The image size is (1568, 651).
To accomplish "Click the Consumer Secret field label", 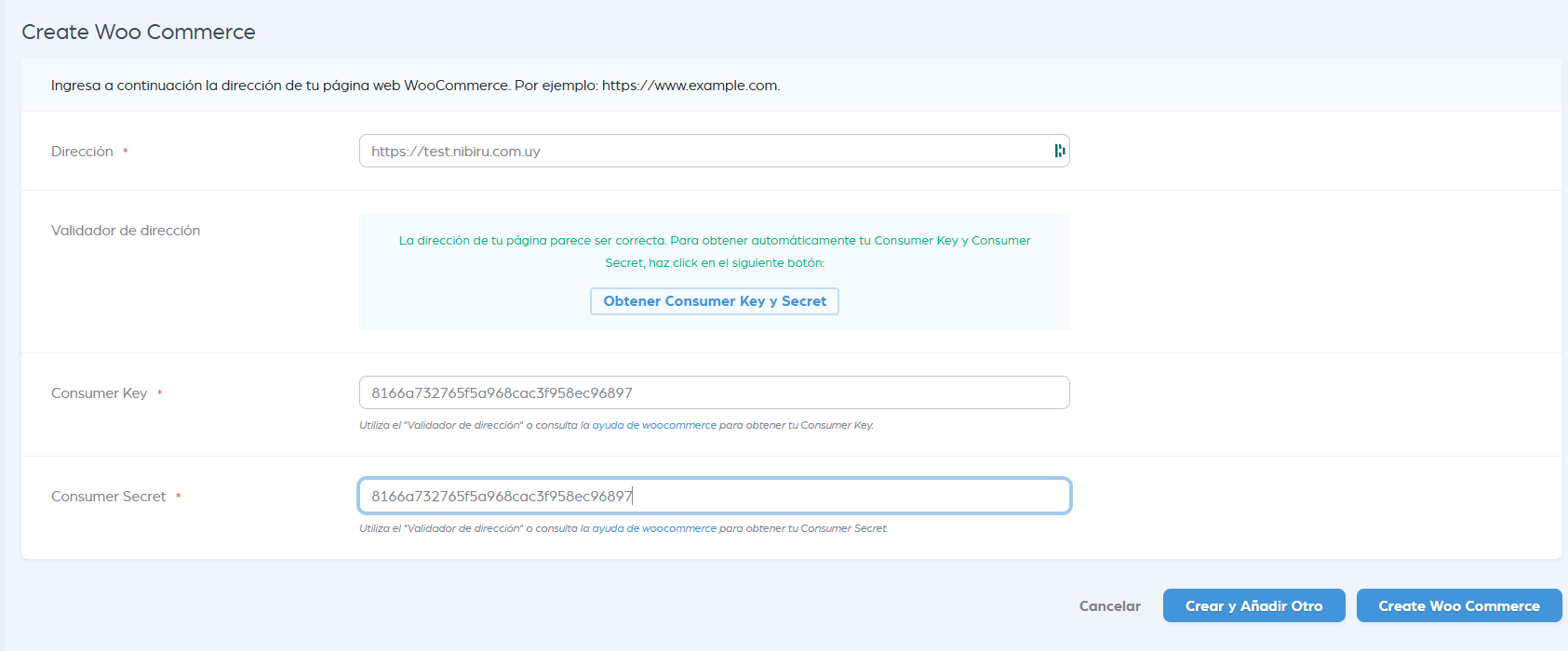I will point(108,497).
